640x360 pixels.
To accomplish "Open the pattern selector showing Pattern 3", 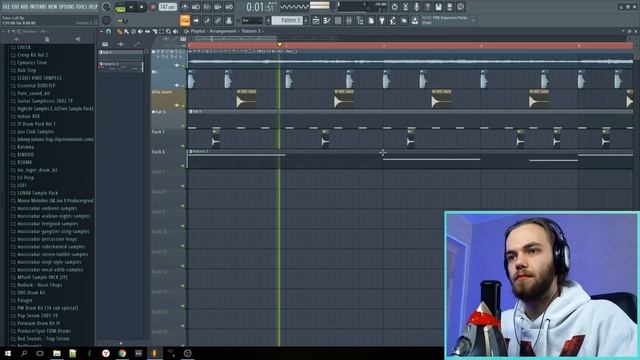I will pos(287,20).
